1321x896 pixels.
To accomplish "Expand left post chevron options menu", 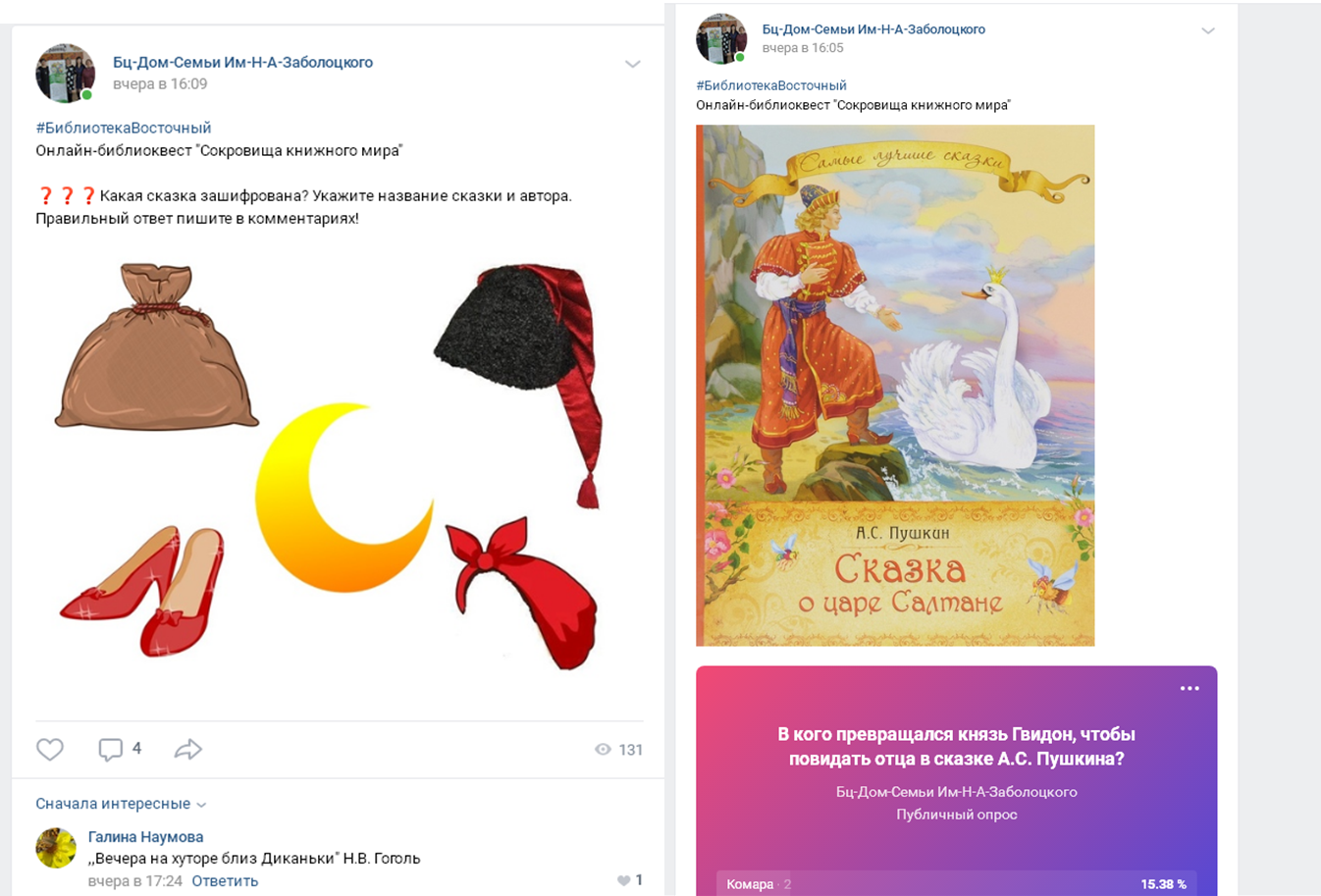I will coord(633,64).
